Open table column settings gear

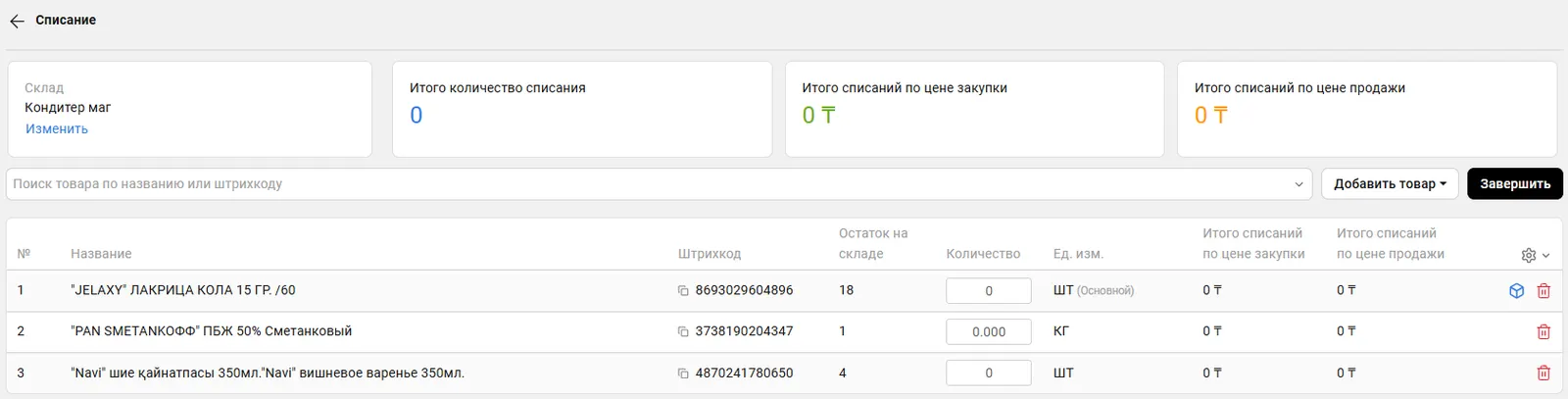1529,255
